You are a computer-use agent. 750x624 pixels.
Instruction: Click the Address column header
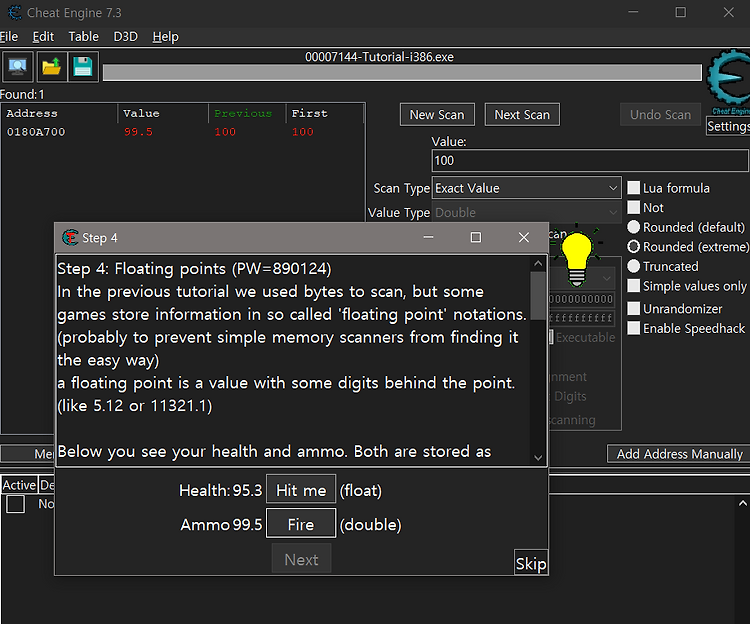pyautogui.click(x=60, y=113)
